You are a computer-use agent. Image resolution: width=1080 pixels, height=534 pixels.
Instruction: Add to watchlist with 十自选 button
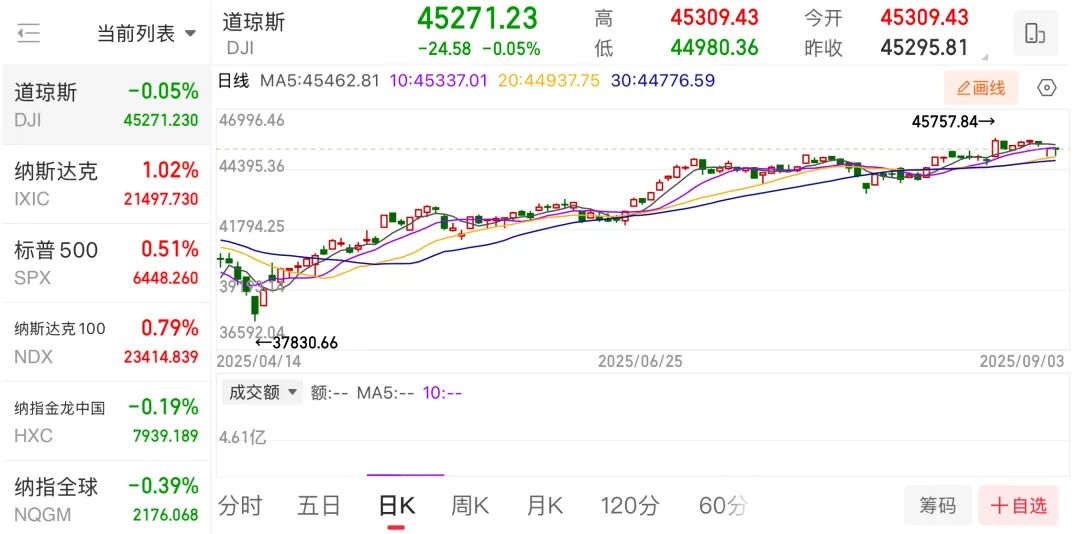[x=1018, y=506]
